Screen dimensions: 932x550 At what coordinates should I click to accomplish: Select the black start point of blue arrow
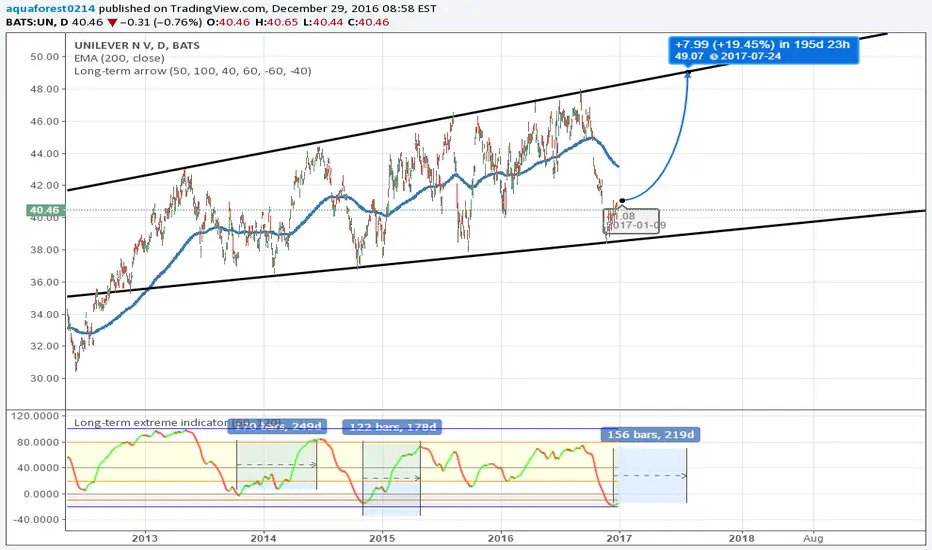(x=622, y=200)
